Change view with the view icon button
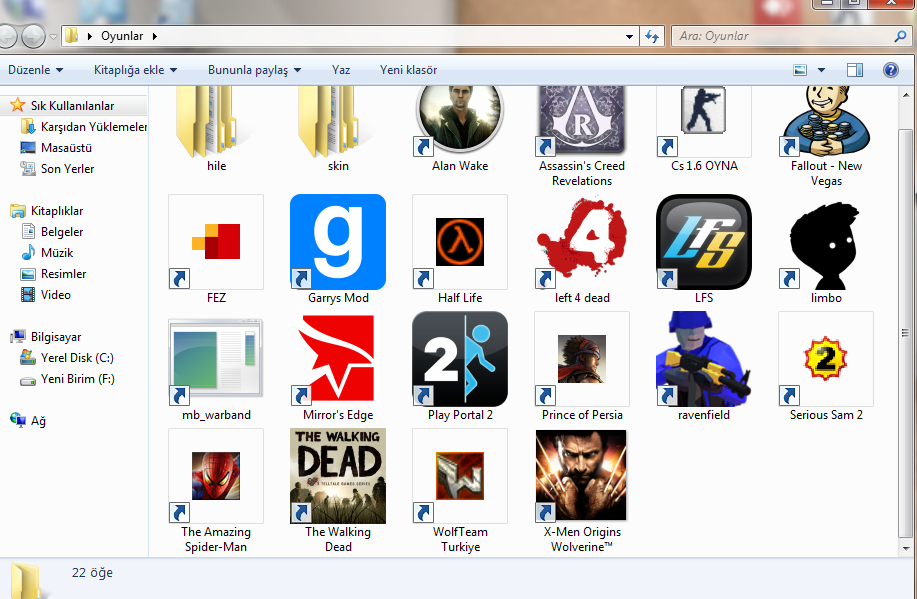The height and width of the screenshot is (599, 917). pyautogui.click(x=800, y=70)
